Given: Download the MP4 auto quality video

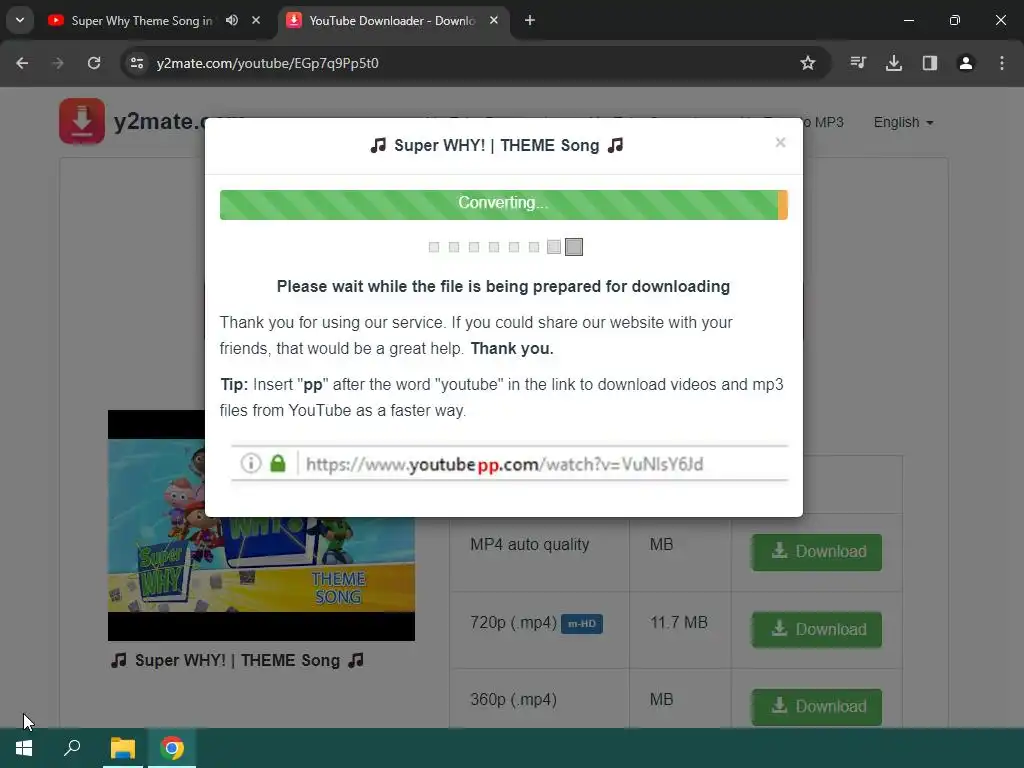Looking at the screenshot, I should [816, 552].
